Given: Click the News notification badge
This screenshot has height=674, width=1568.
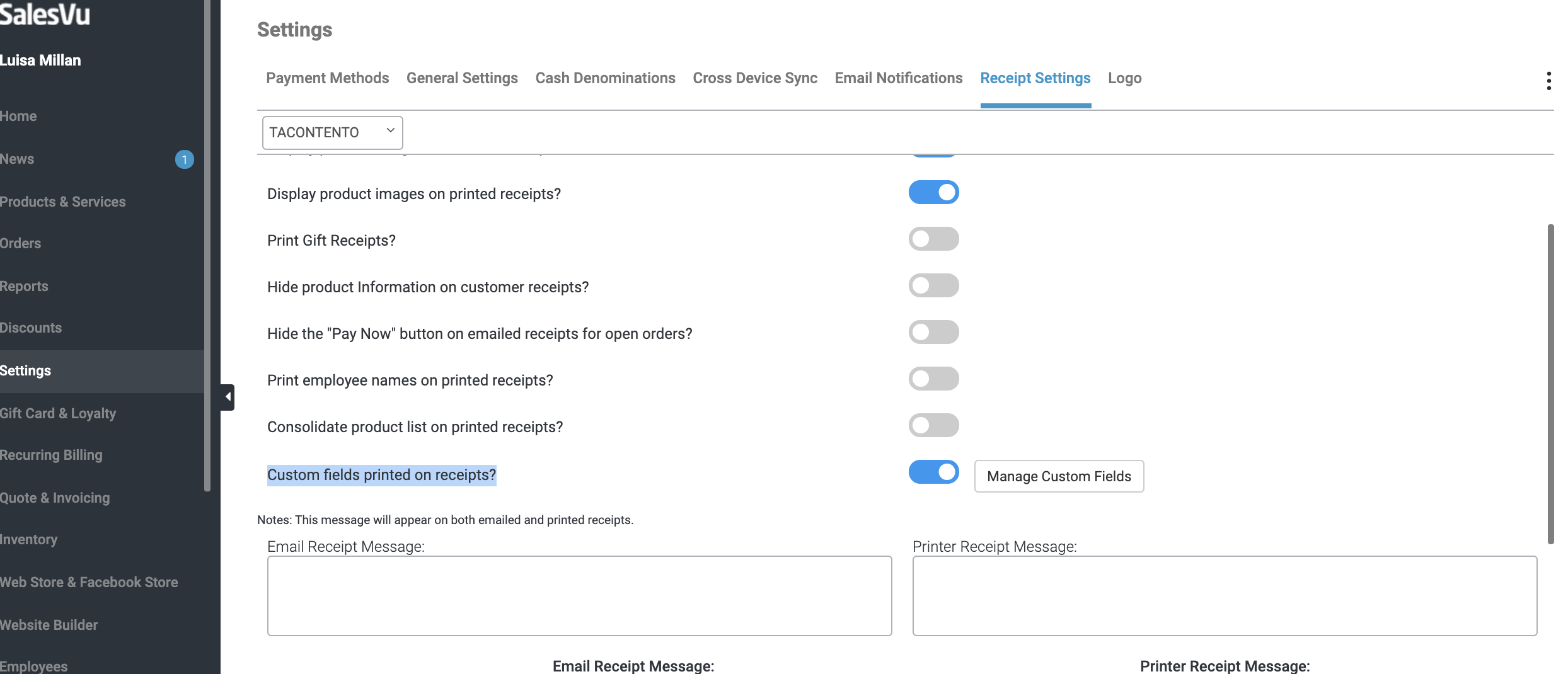Looking at the screenshot, I should click(184, 159).
